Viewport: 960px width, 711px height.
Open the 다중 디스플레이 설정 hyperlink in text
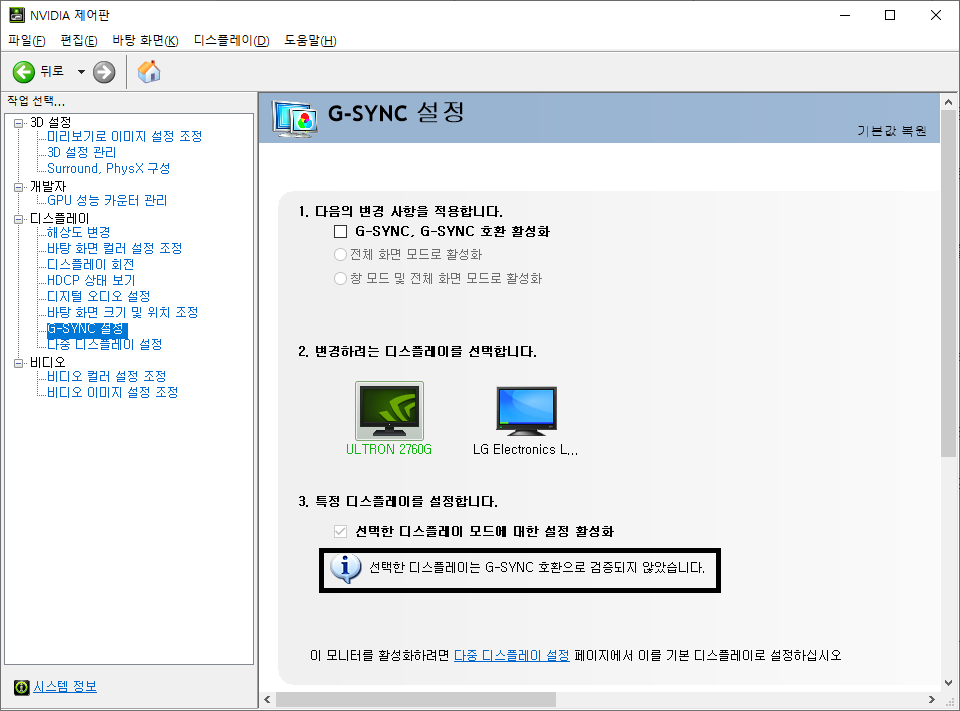click(511, 655)
